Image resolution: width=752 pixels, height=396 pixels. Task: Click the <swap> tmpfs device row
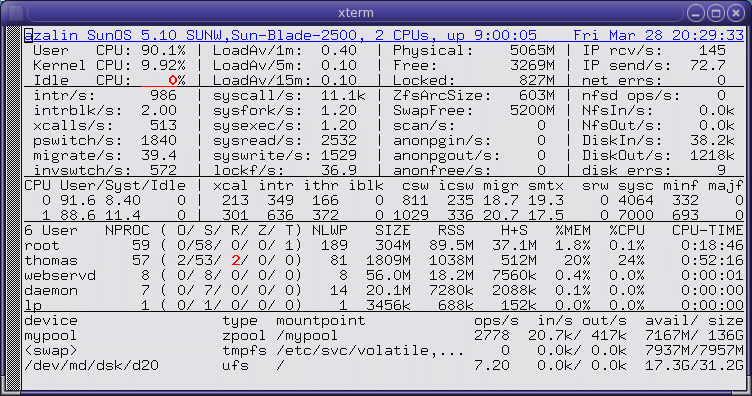click(384, 351)
